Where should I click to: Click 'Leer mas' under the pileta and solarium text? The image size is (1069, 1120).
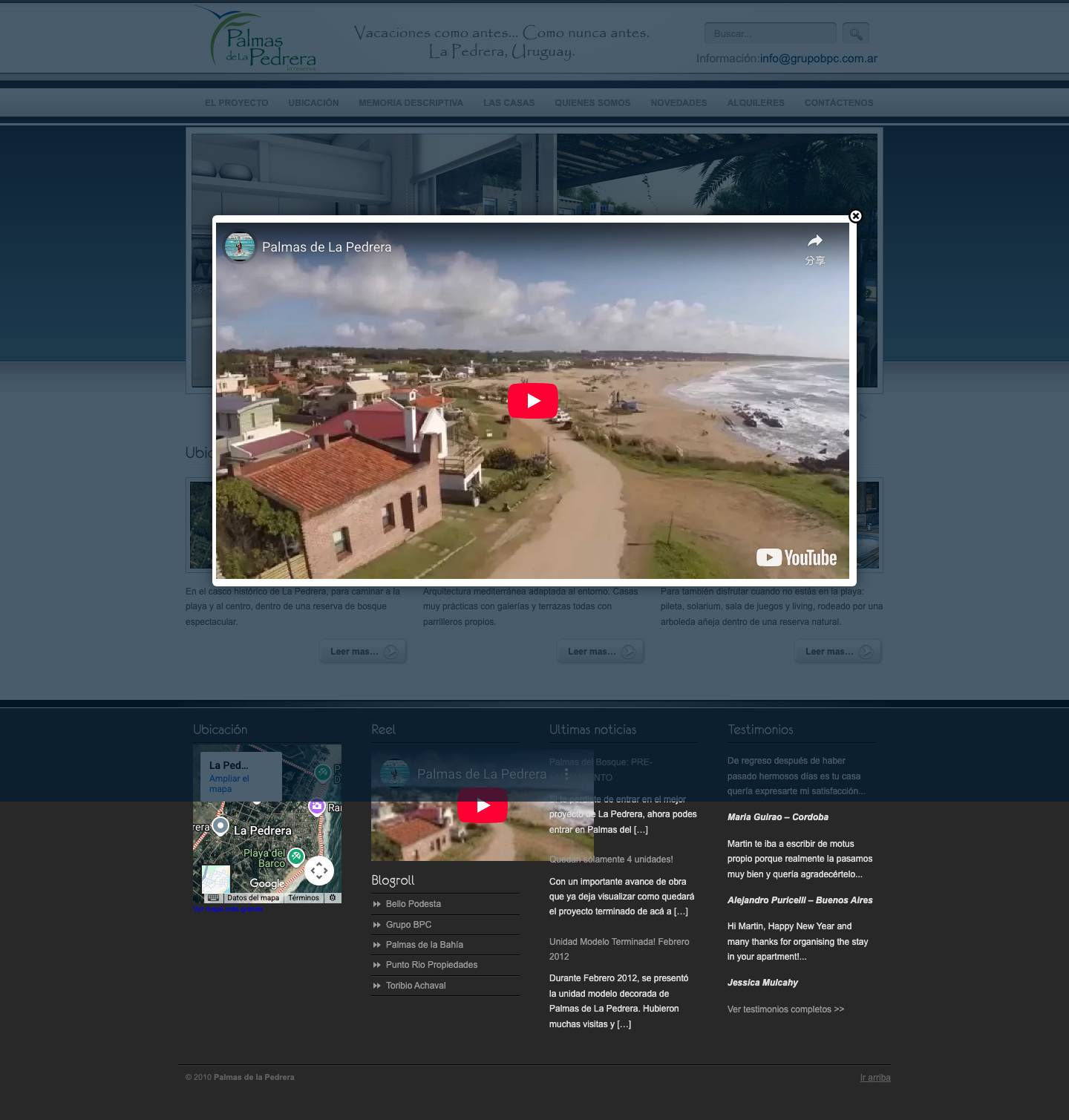tap(839, 652)
